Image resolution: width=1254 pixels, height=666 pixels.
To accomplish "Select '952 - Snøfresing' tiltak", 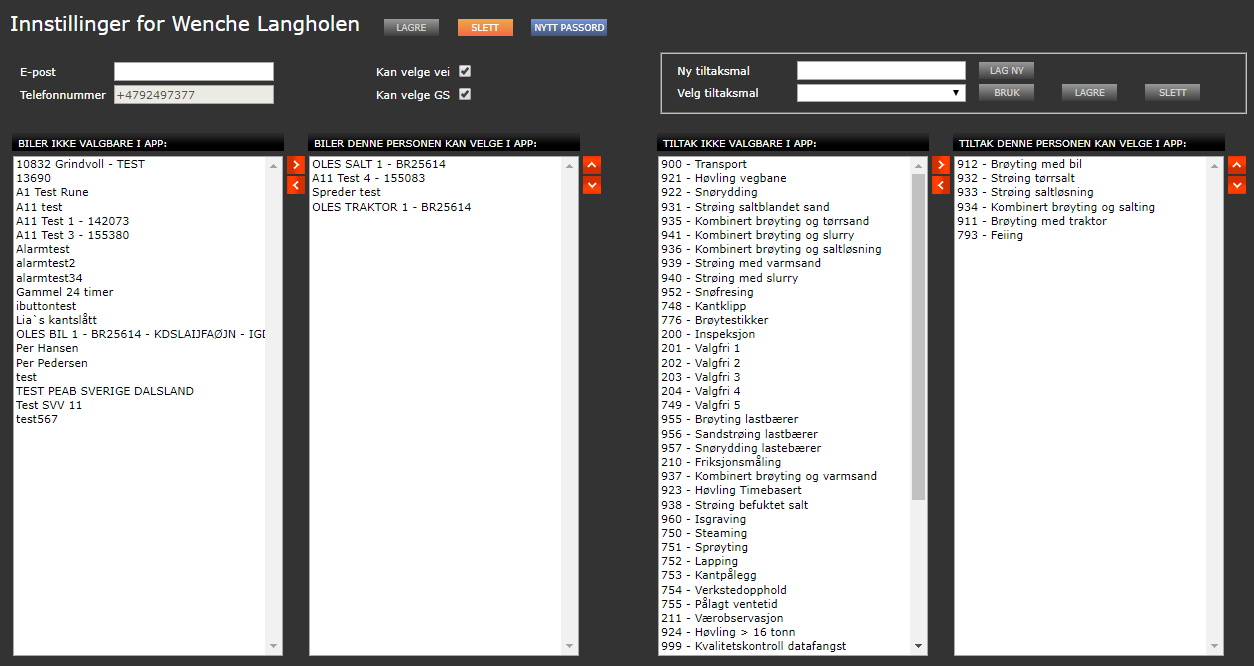I will (785, 292).
